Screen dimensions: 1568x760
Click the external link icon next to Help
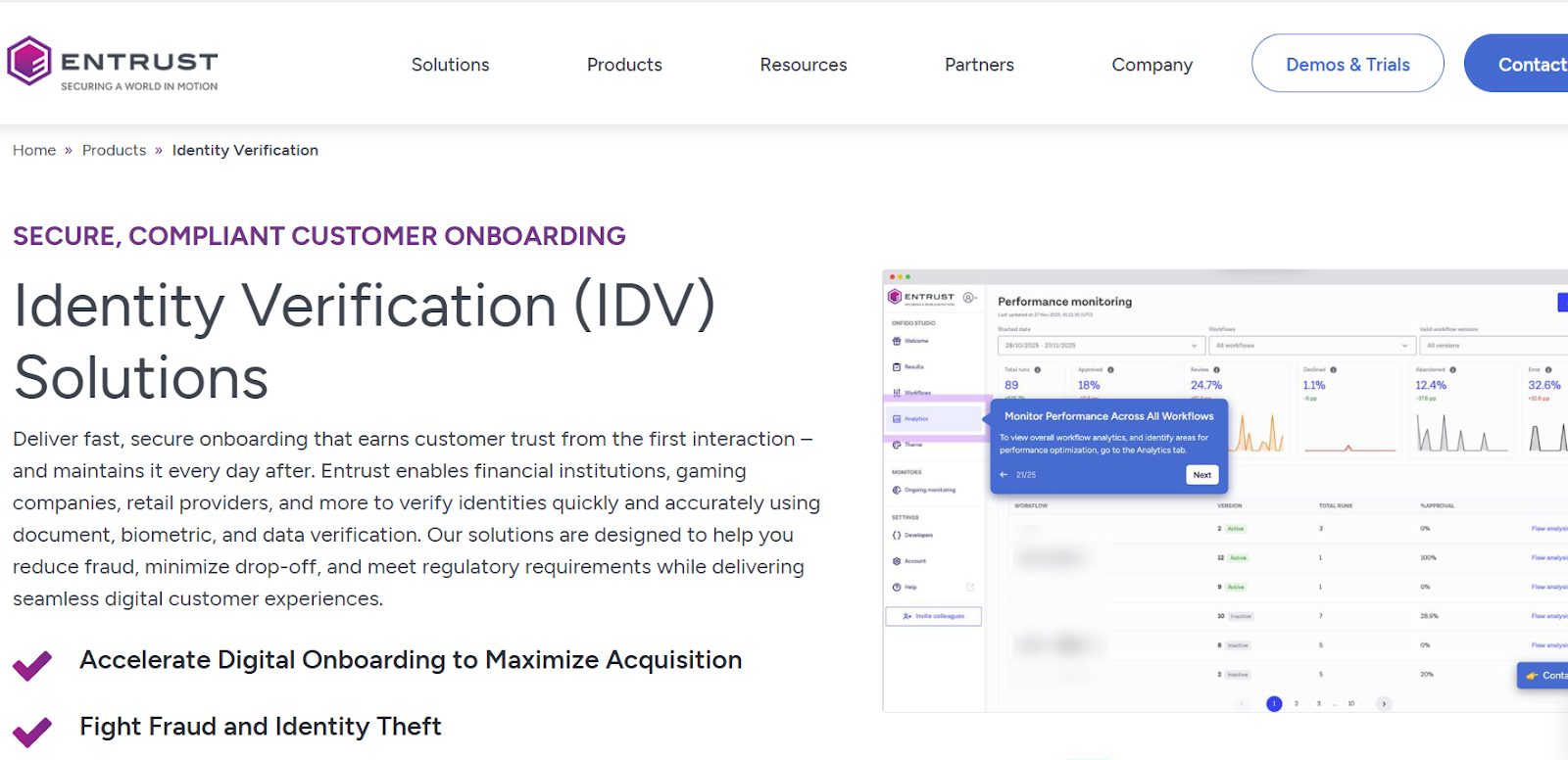(970, 587)
